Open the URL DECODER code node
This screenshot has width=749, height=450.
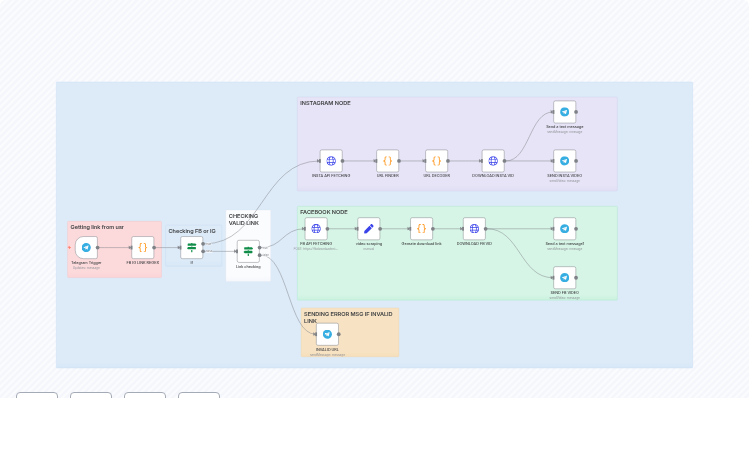436,161
